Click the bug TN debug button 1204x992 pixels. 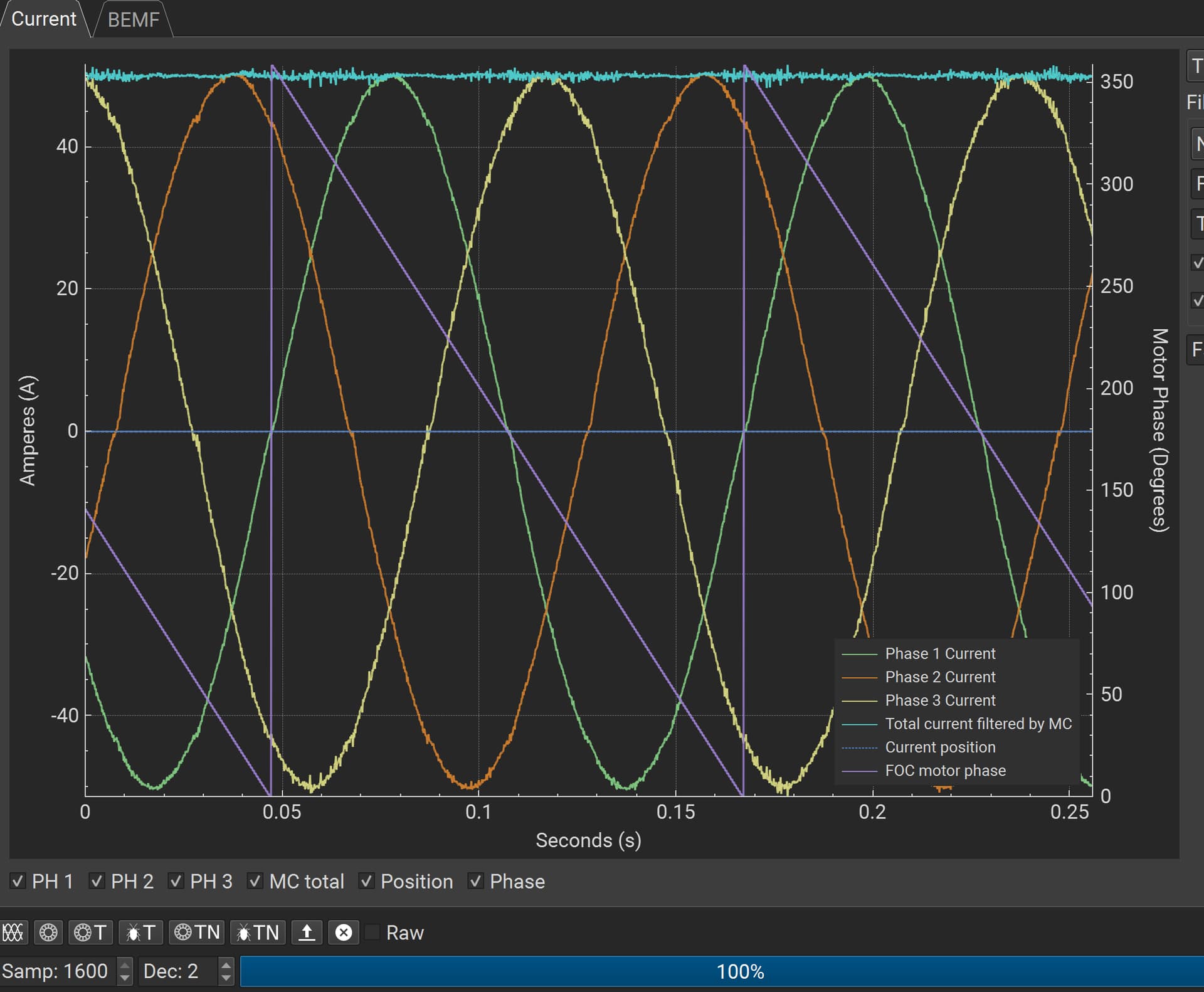pos(258,932)
